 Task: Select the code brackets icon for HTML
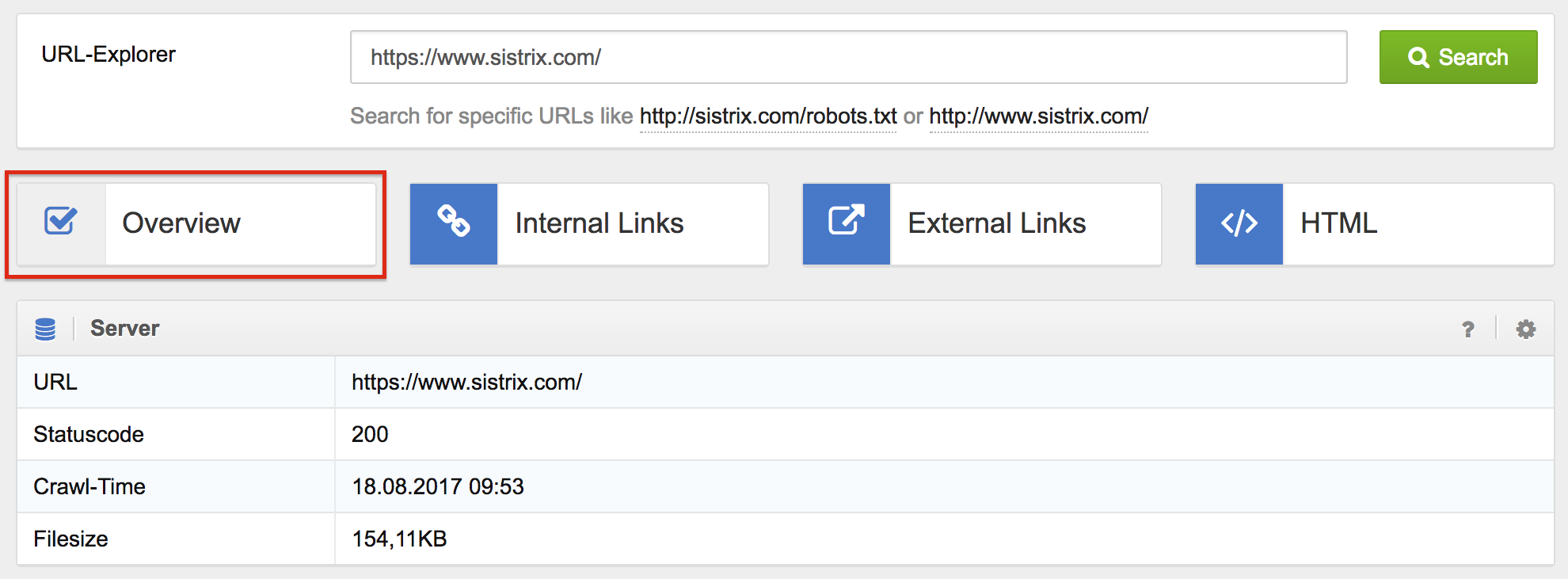click(1238, 223)
